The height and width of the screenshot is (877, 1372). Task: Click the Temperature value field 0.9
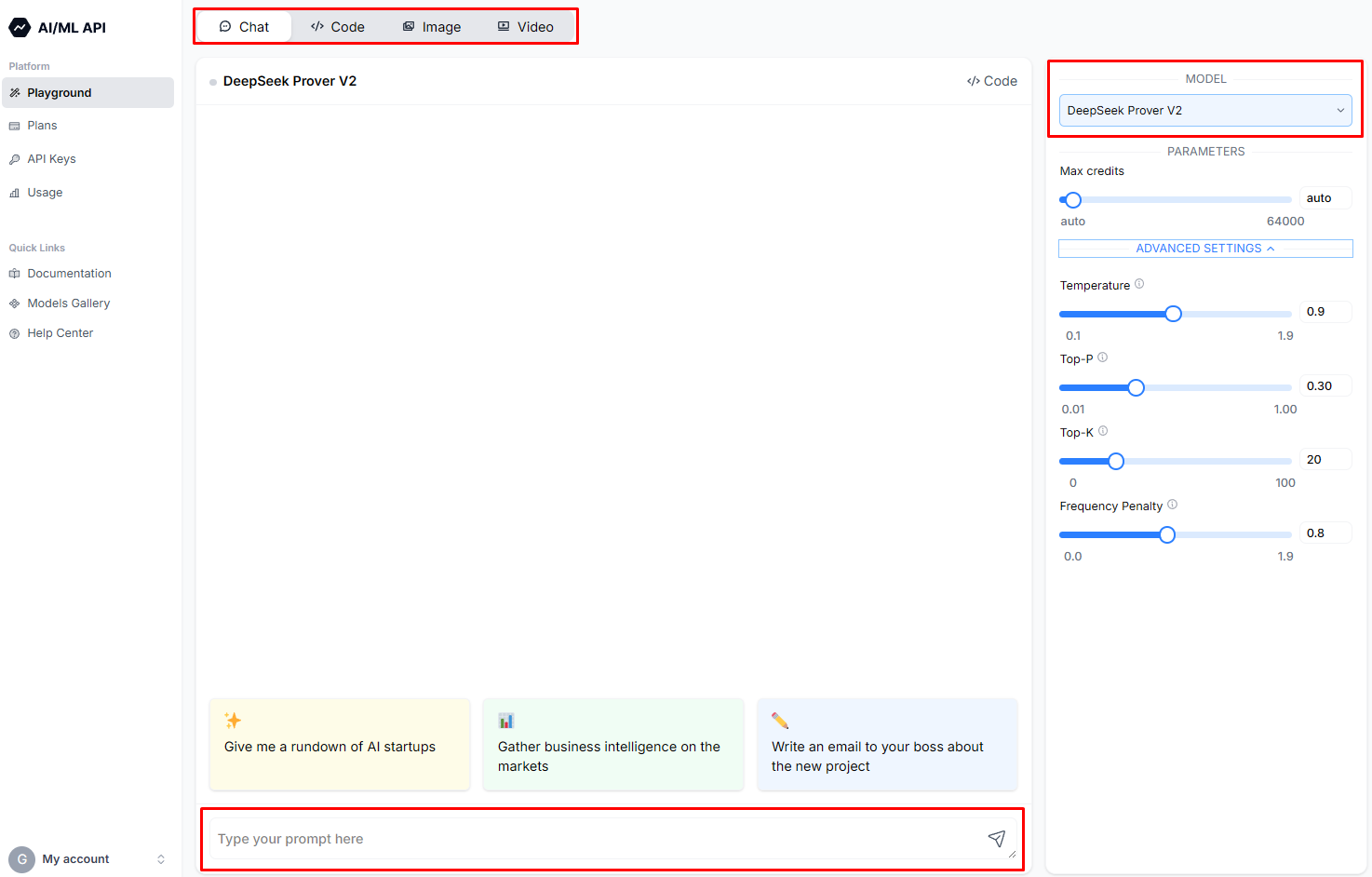pyautogui.click(x=1325, y=312)
